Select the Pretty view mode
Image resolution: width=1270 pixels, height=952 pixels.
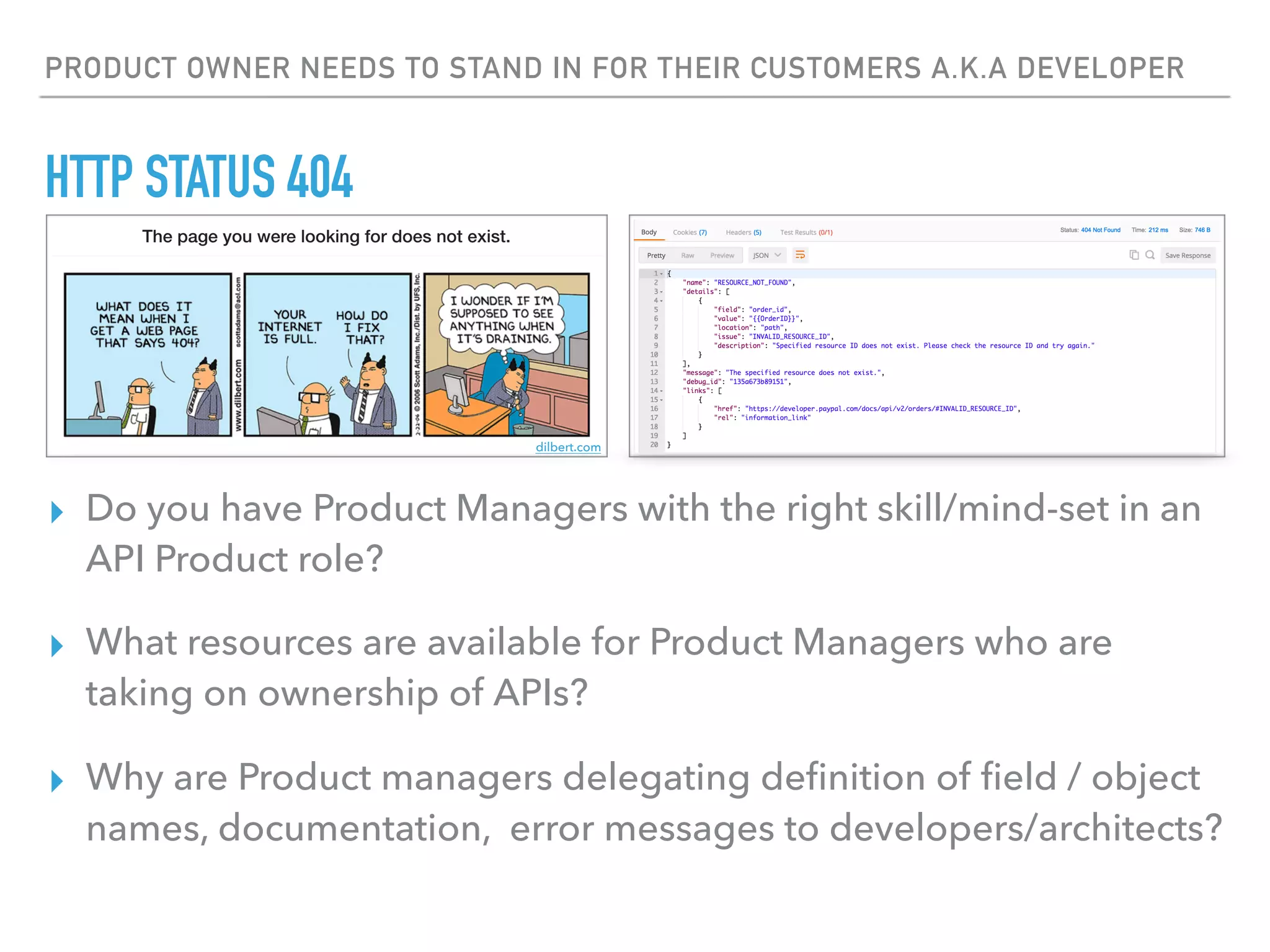pos(656,255)
